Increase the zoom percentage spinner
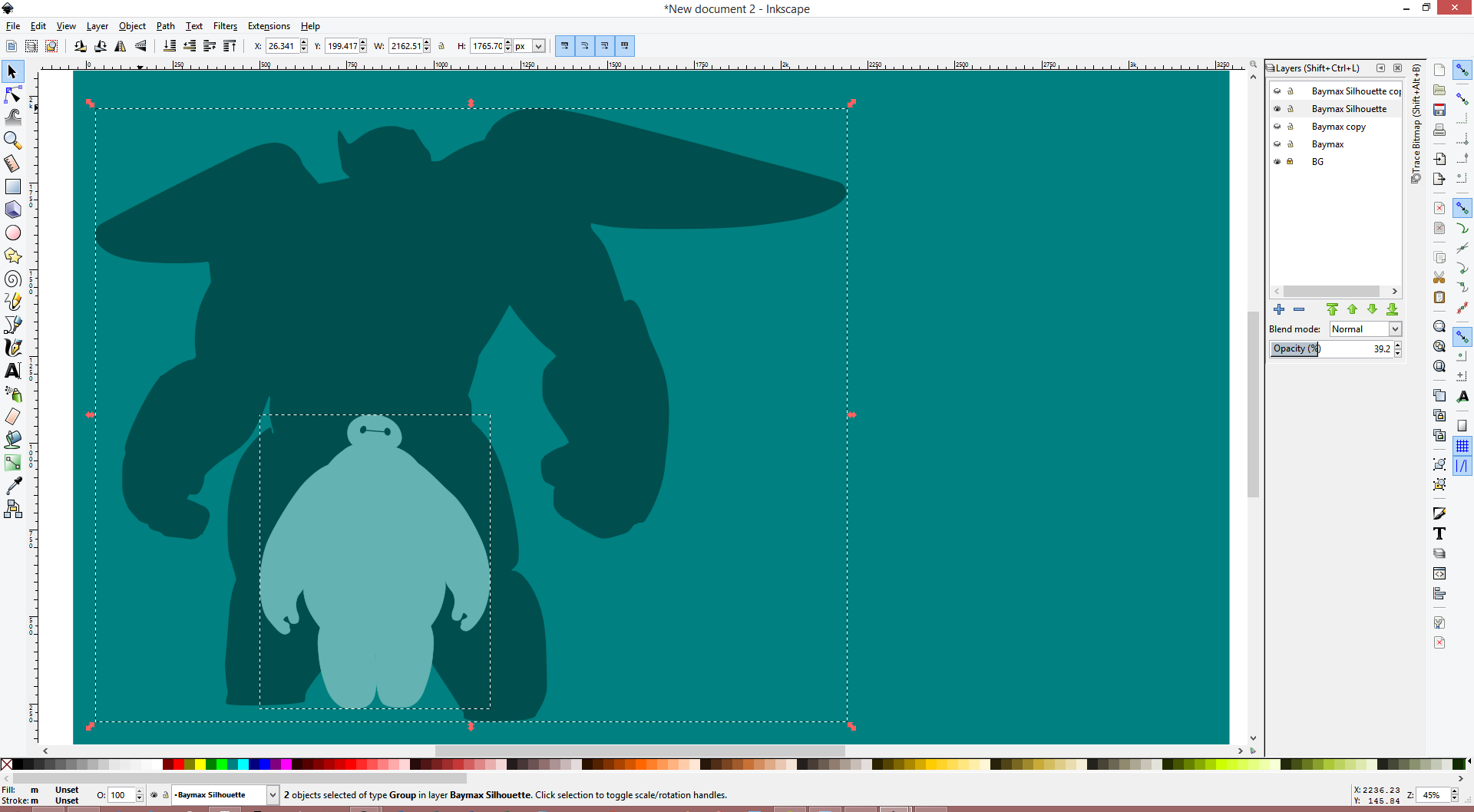The image size is (1474, 812). [1455, 791]
